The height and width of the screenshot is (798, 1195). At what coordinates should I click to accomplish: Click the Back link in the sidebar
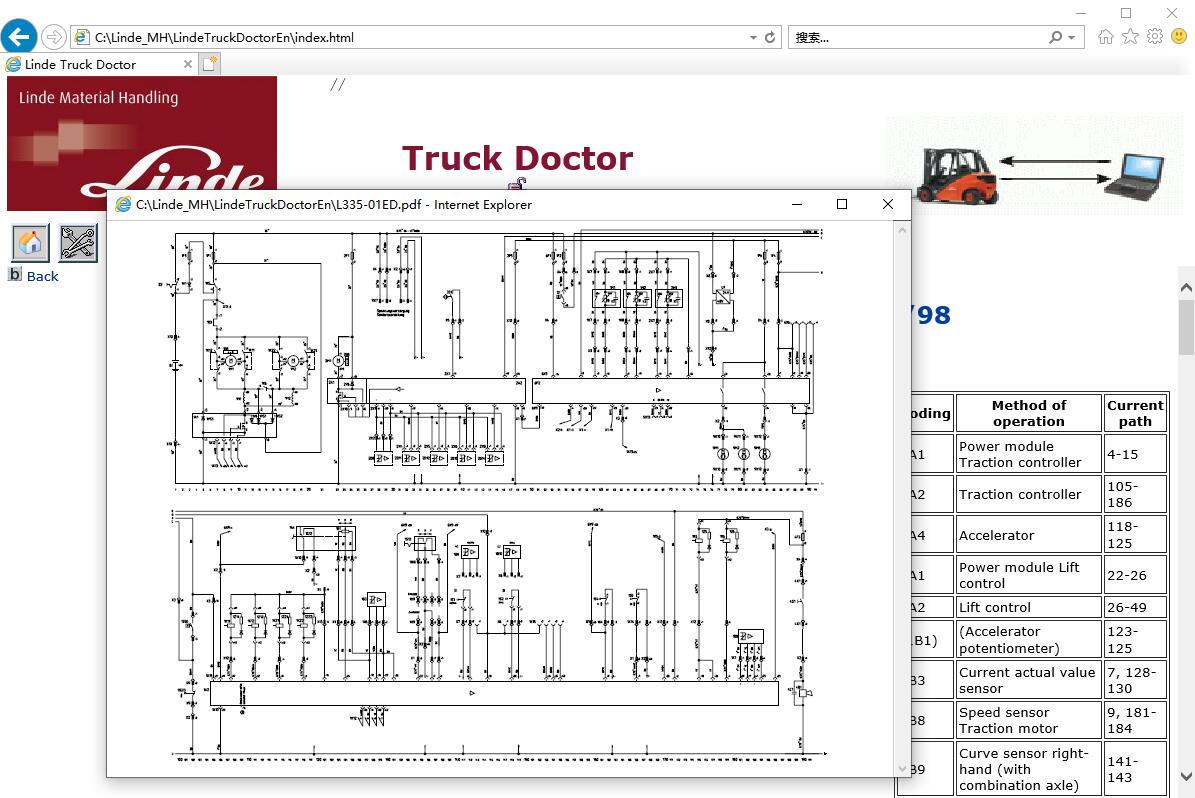click(x=42, y=277)
